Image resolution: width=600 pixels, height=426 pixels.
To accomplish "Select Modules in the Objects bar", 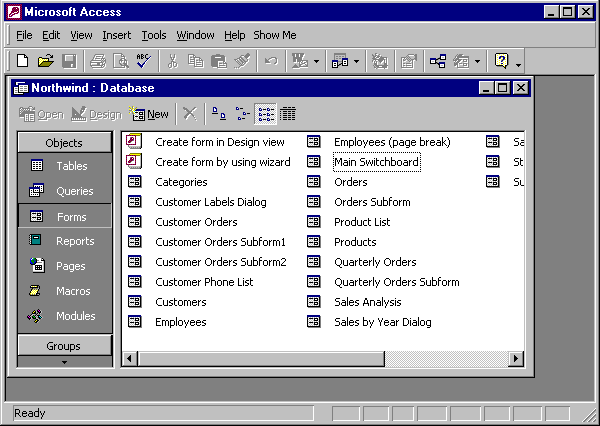I will click(64, 316).
